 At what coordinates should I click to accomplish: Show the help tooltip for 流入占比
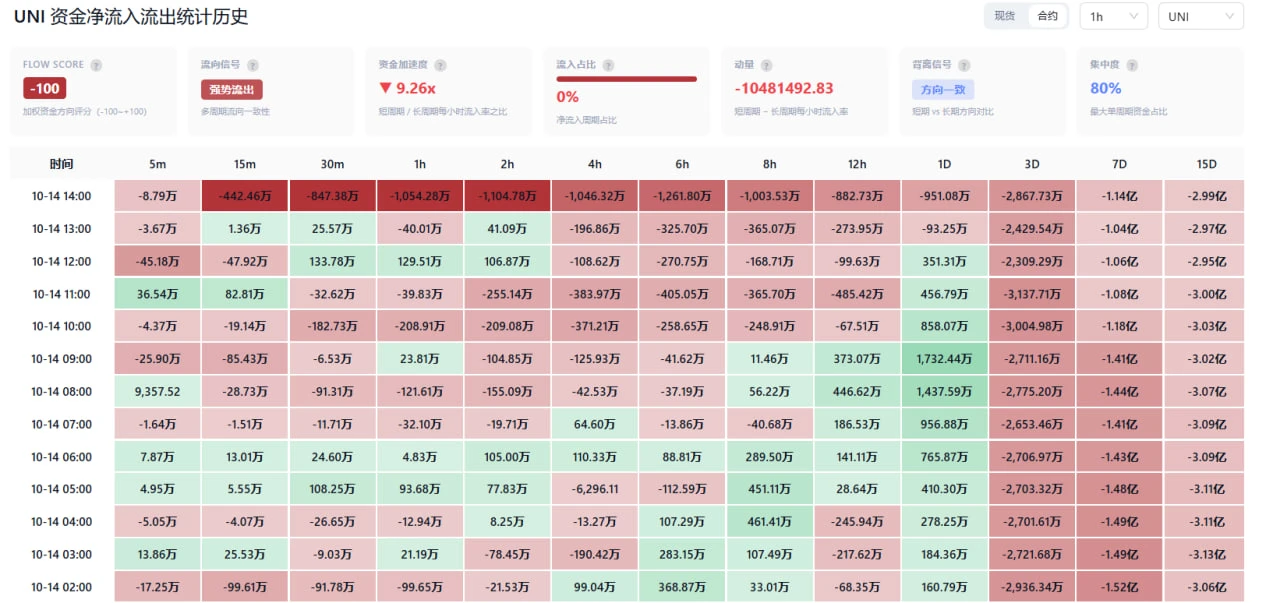607,65
